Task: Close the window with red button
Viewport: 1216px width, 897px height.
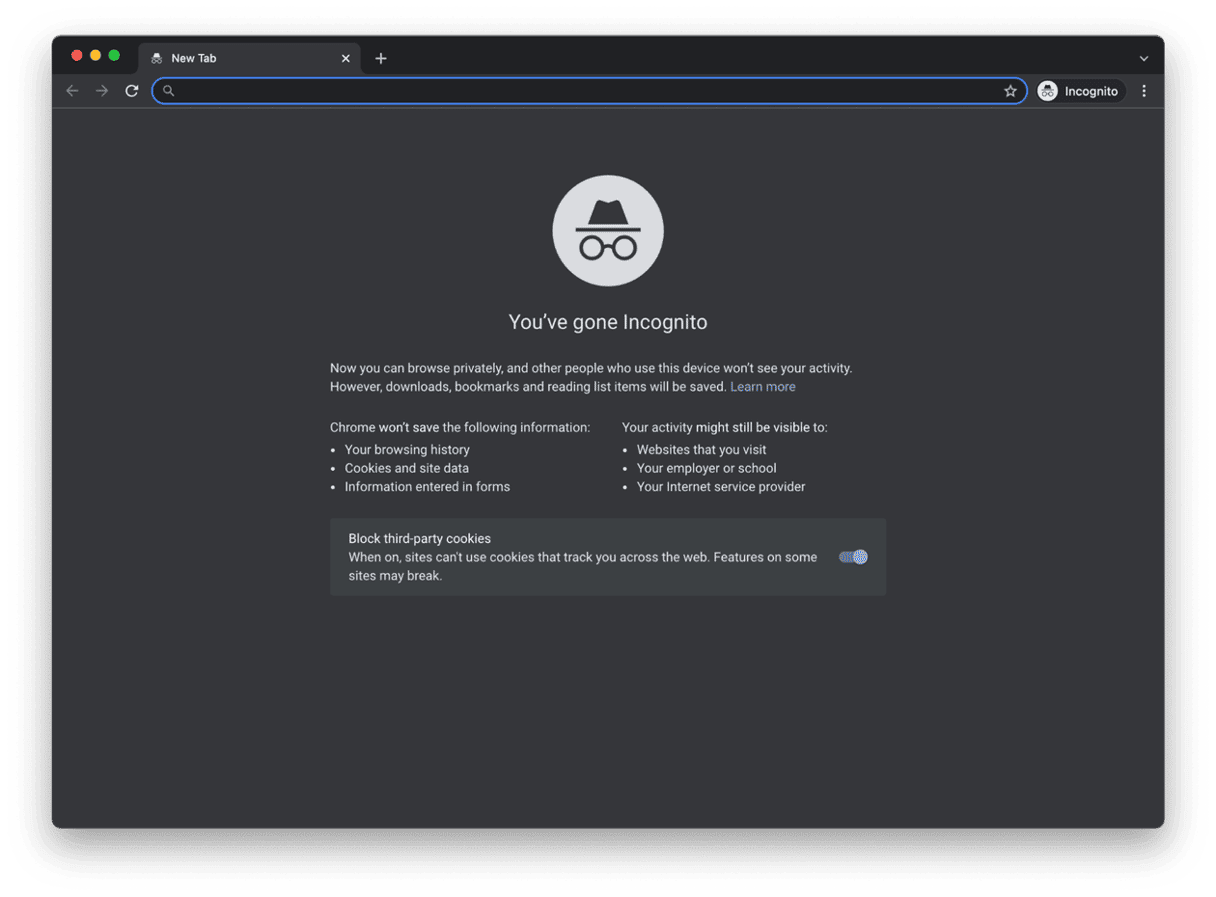Action: pyautogui.click(x=76, y=55)
